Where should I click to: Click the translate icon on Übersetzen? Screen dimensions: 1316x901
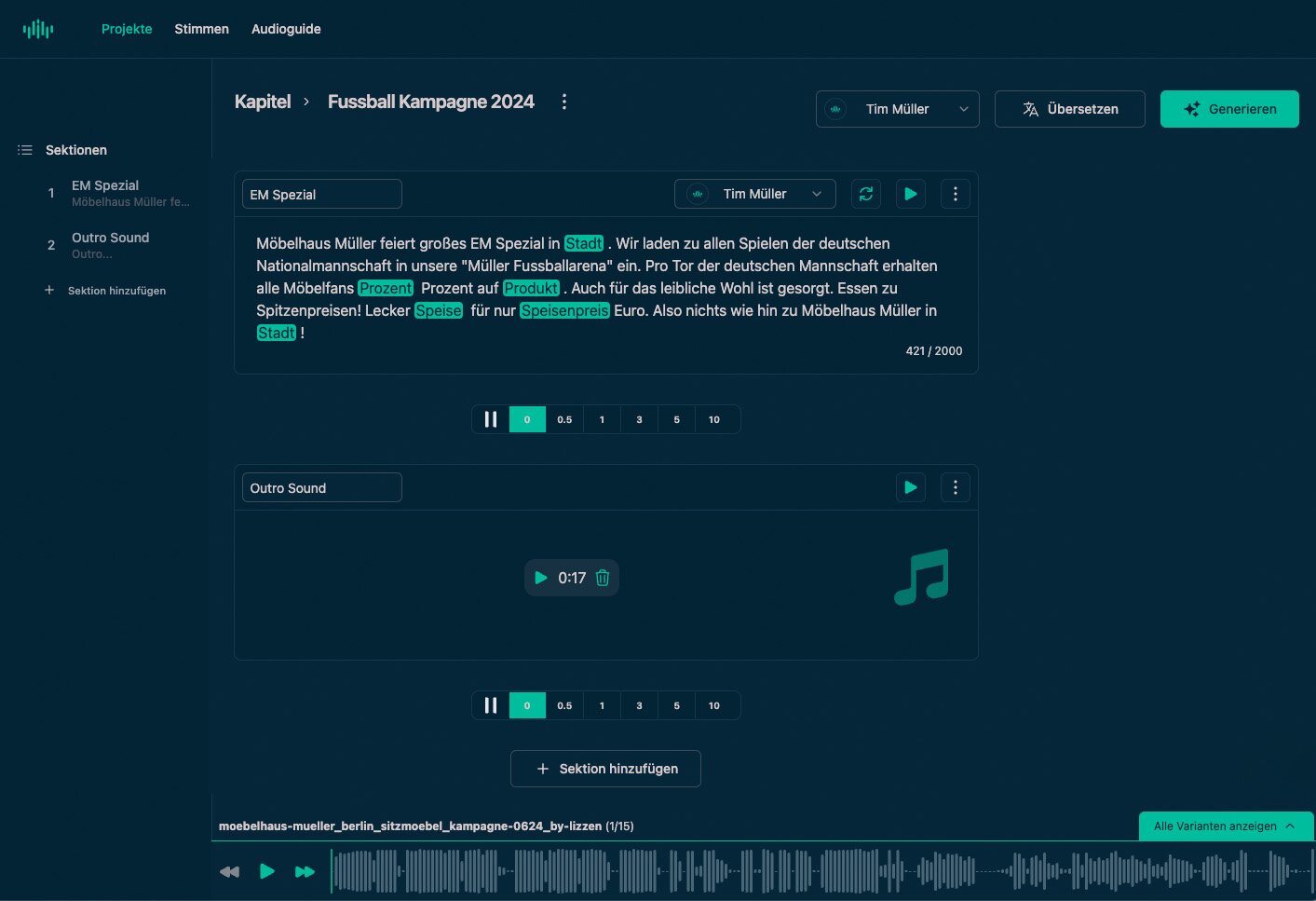(1030, 109)
